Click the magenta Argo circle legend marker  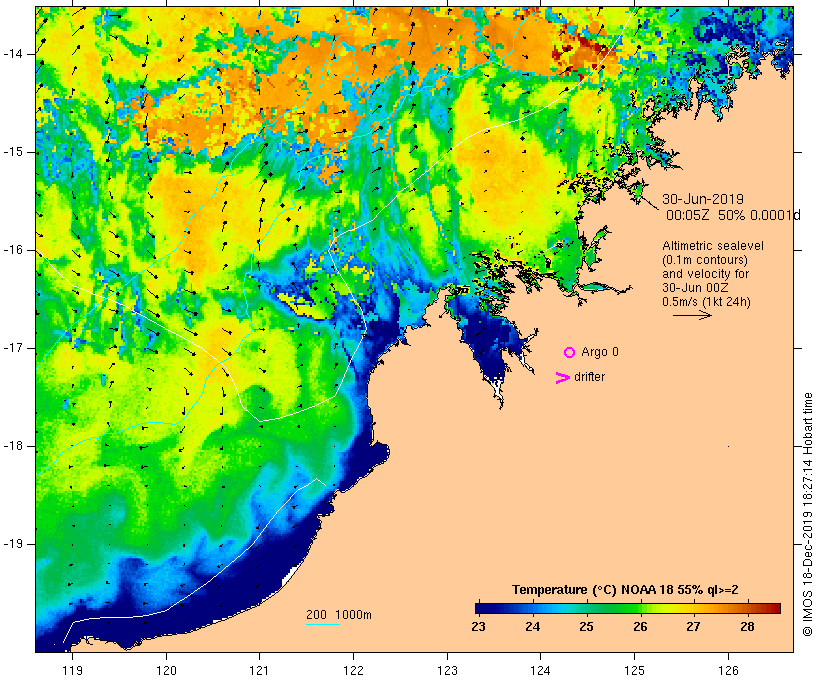[570, 353]
